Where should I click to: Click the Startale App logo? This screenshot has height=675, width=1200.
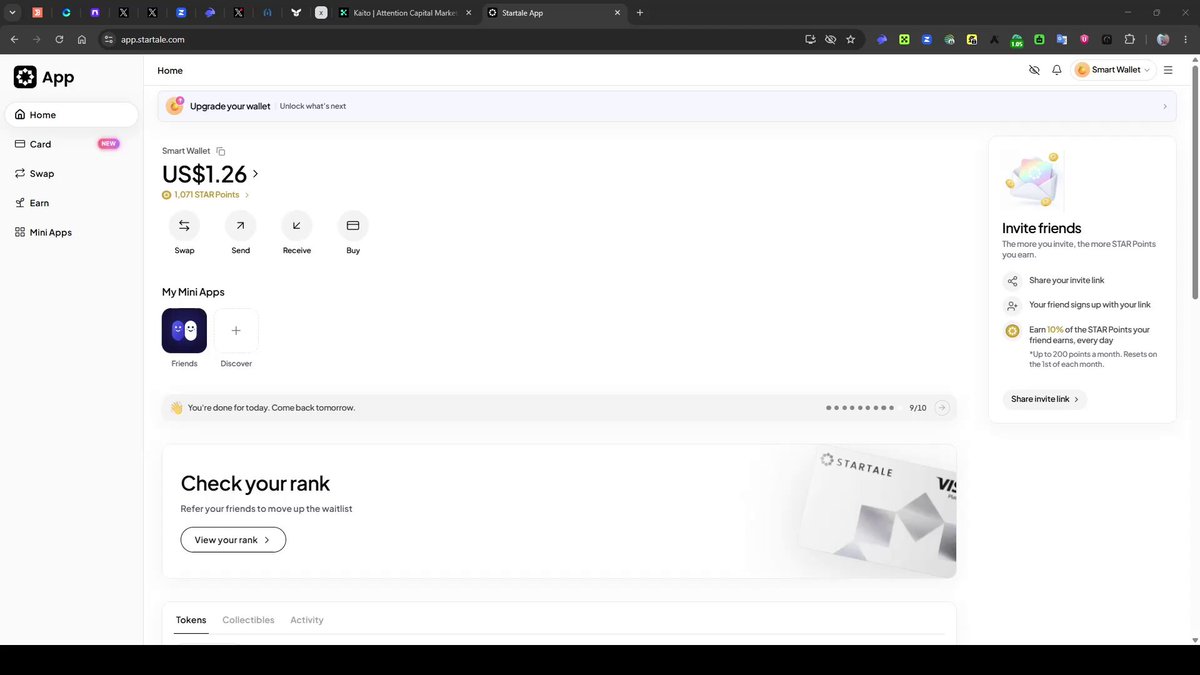44,77
